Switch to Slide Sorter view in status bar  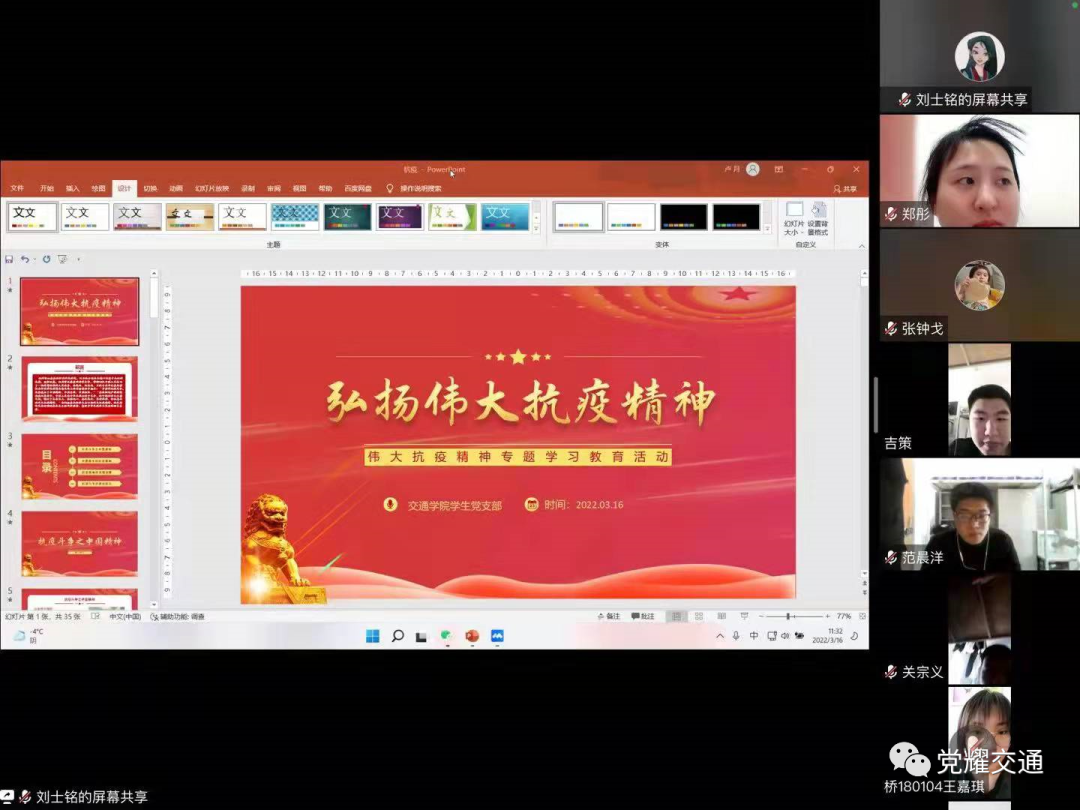(699, 616)
